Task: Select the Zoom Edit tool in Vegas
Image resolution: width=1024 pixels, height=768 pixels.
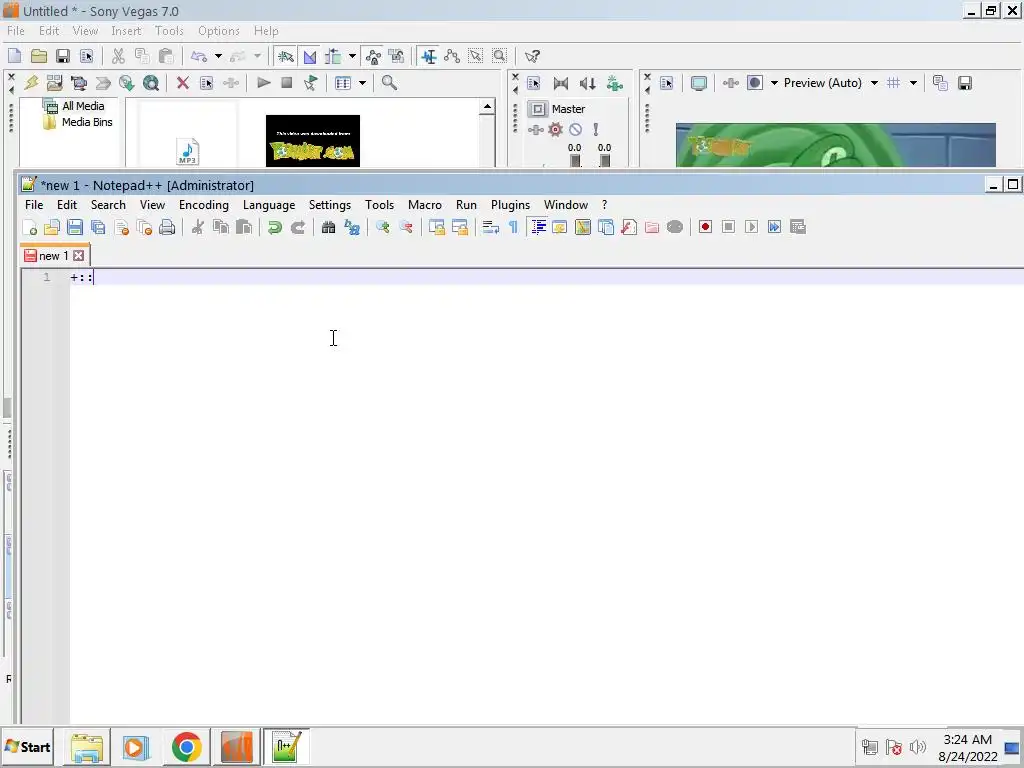Action: pos(500,56)
